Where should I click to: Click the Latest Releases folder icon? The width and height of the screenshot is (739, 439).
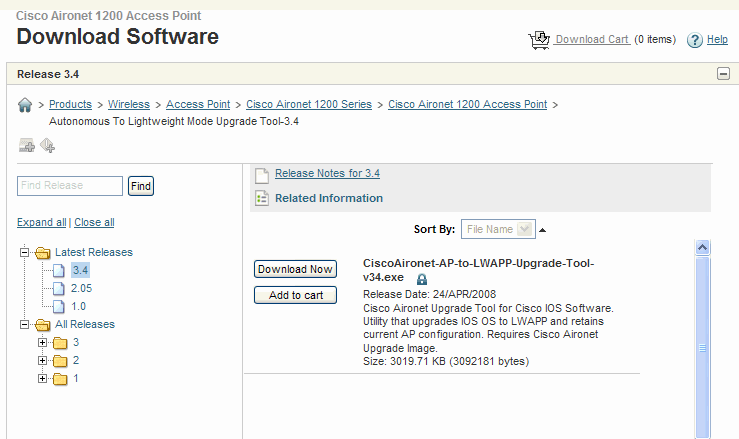[42, 253]
